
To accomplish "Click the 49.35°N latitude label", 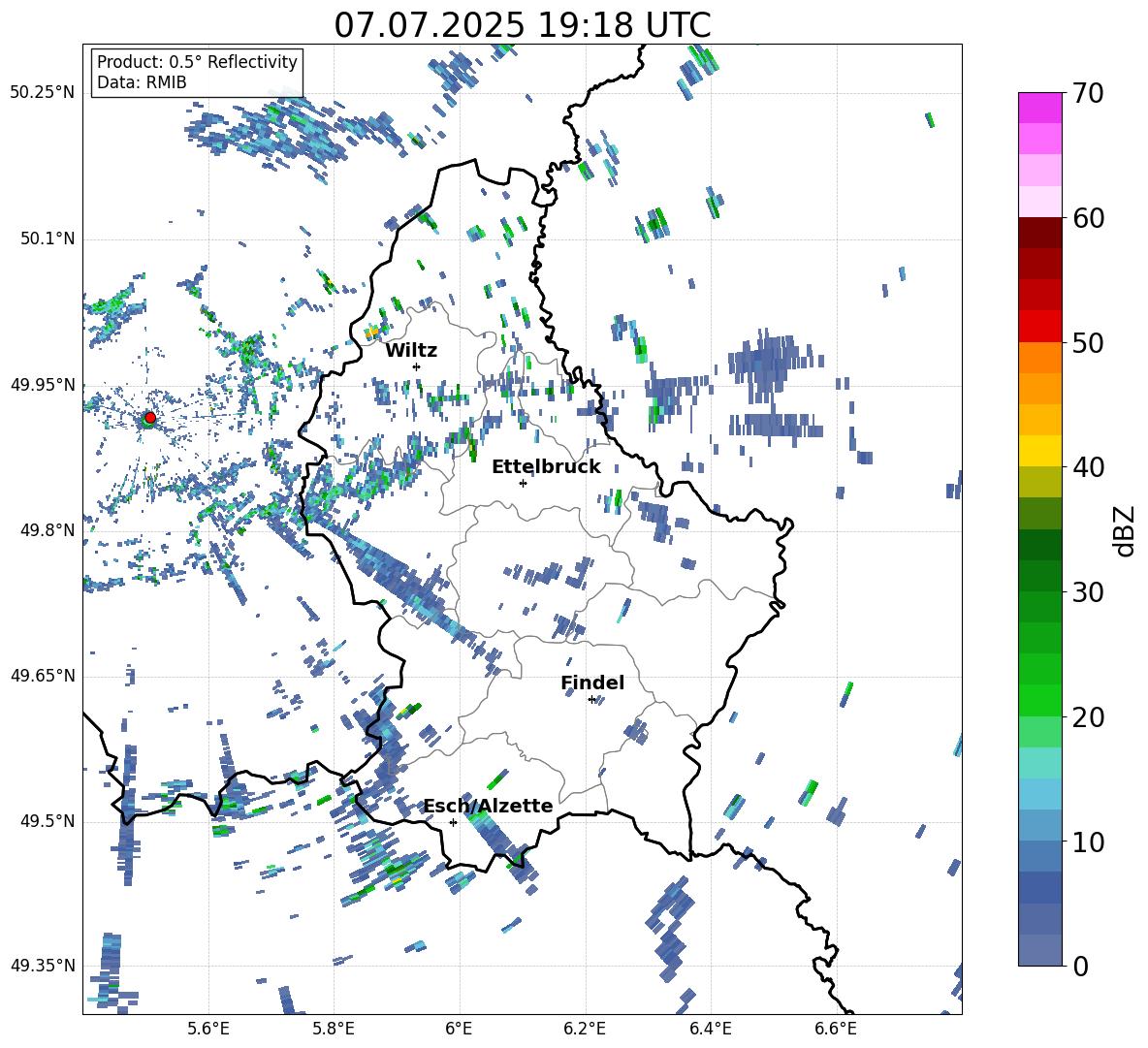I will click(43, 966).
